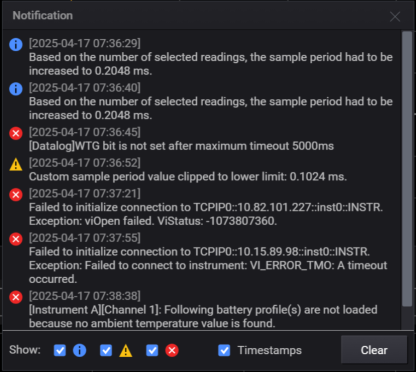
Task: Click the error icon for the battery profile message
Action: tap(16, 297)
